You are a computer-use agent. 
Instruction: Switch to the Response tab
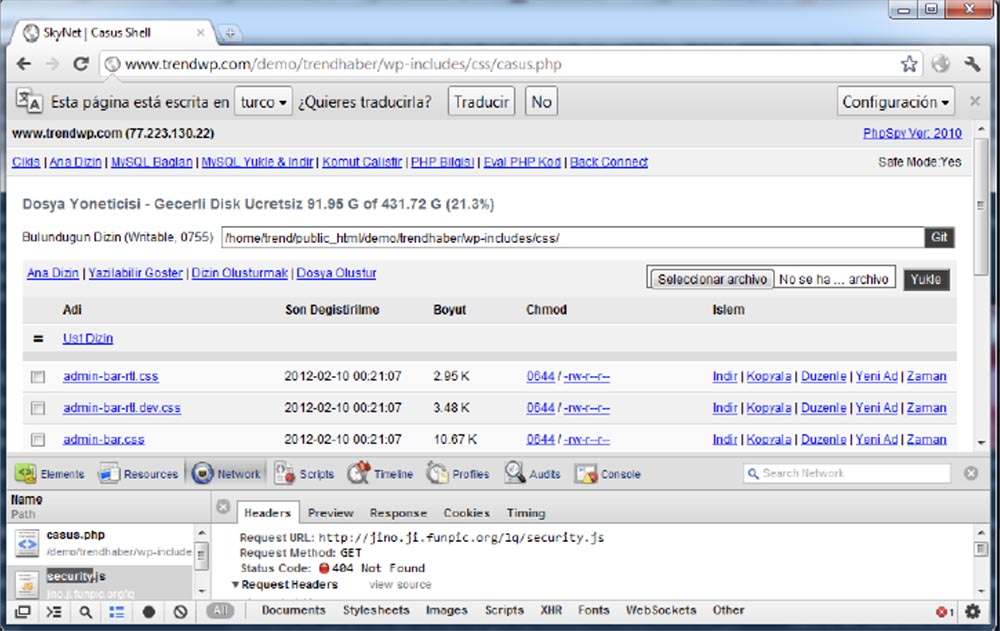tap(398, 513)
